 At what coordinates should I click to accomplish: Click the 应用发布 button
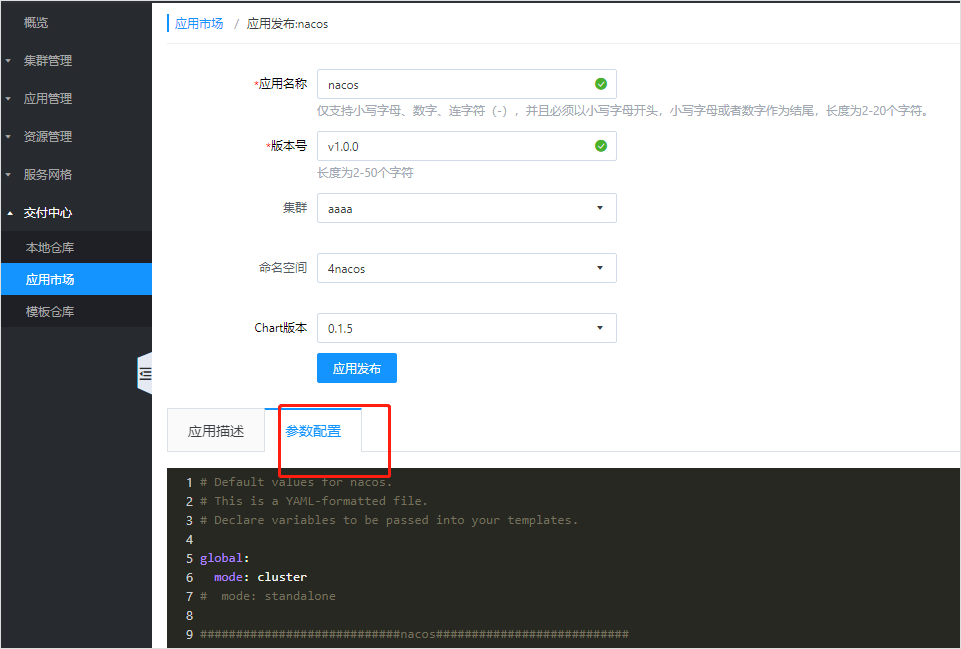[x=356, y=368]
